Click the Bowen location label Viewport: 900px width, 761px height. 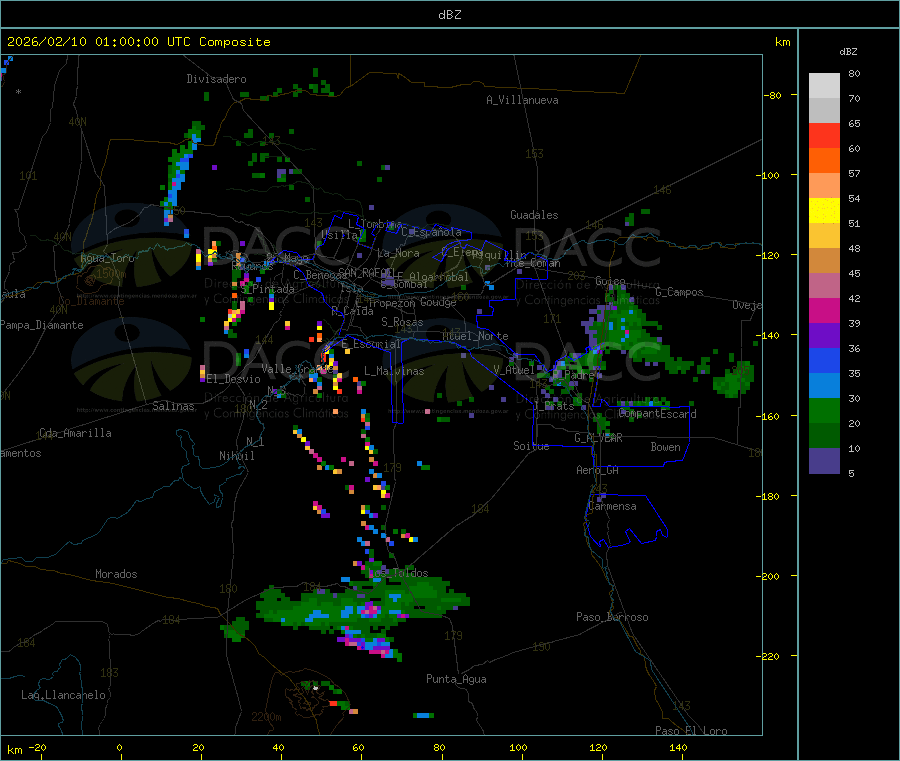(666, 447)
